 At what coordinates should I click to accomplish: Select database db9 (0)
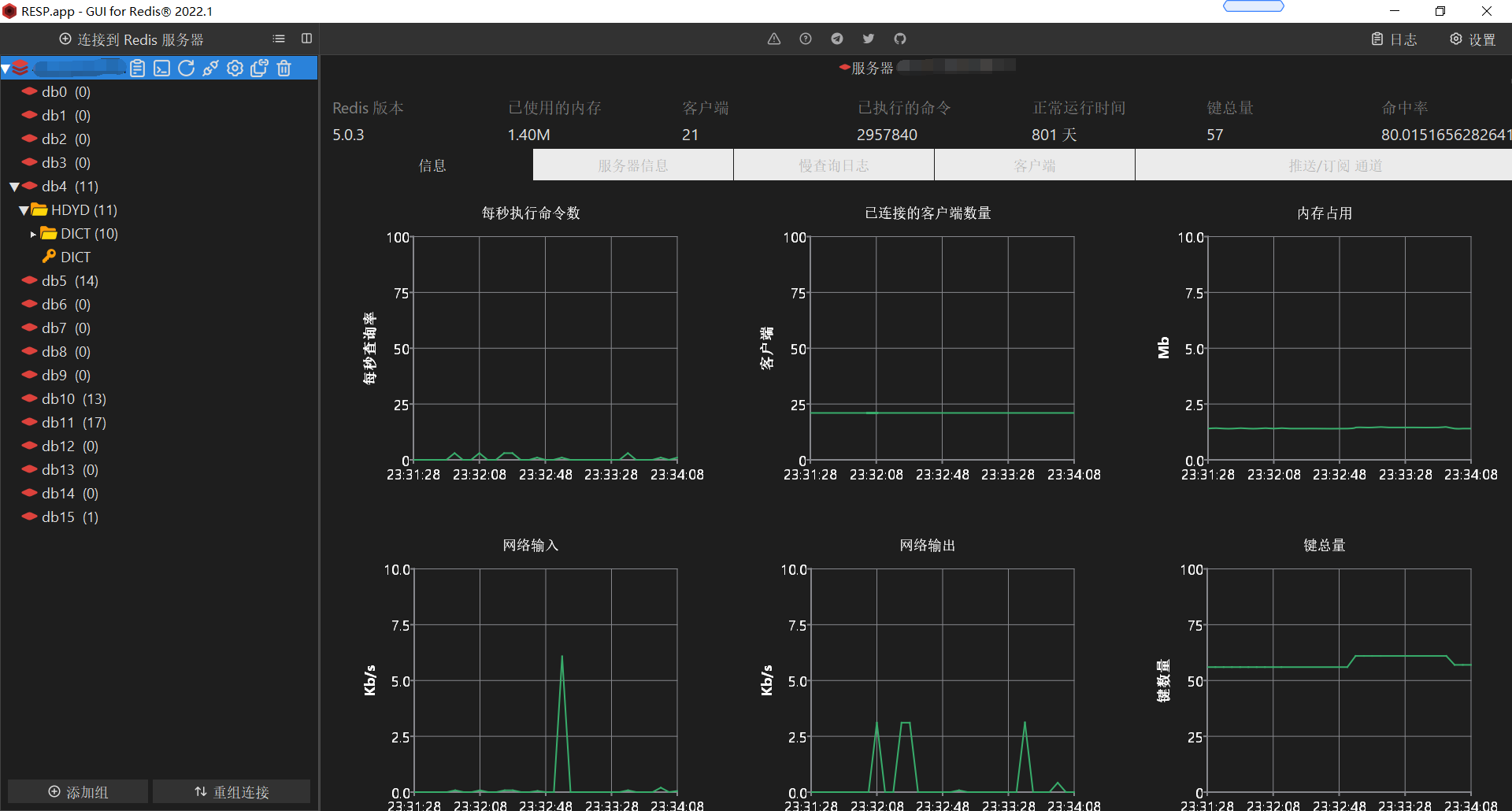point(66,375)
